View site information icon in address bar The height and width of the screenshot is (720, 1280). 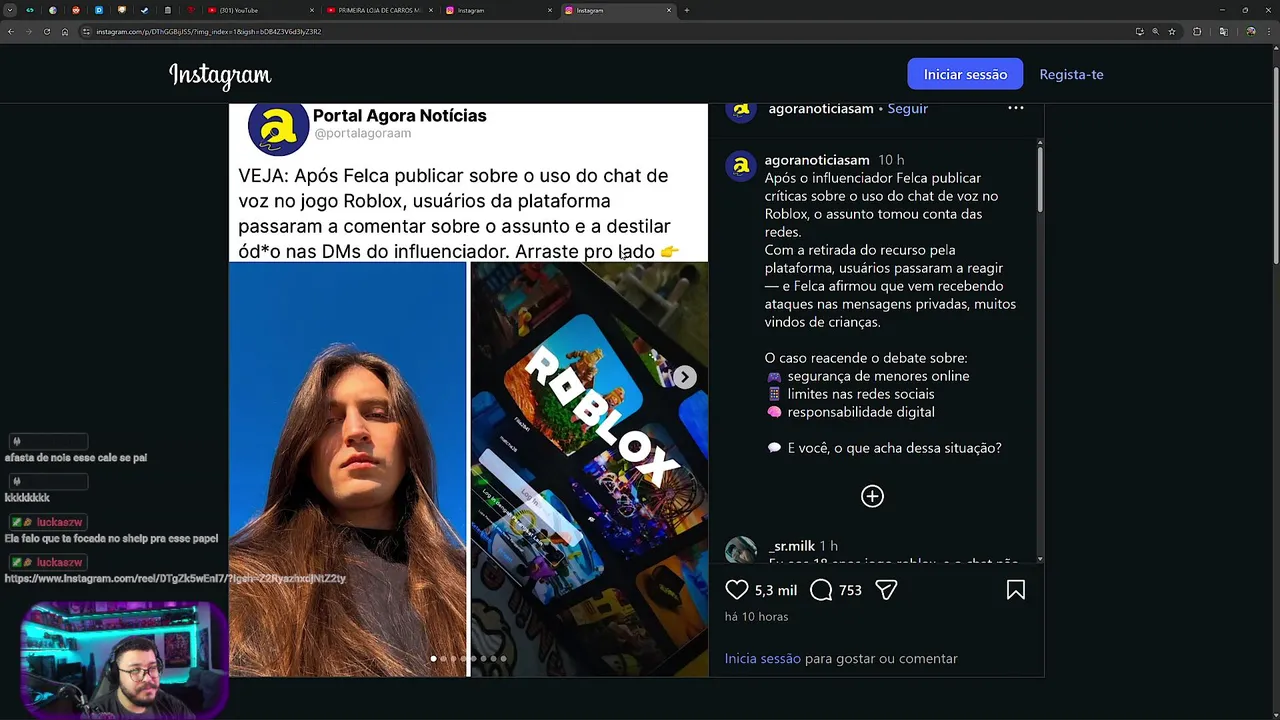pos(87,31)
